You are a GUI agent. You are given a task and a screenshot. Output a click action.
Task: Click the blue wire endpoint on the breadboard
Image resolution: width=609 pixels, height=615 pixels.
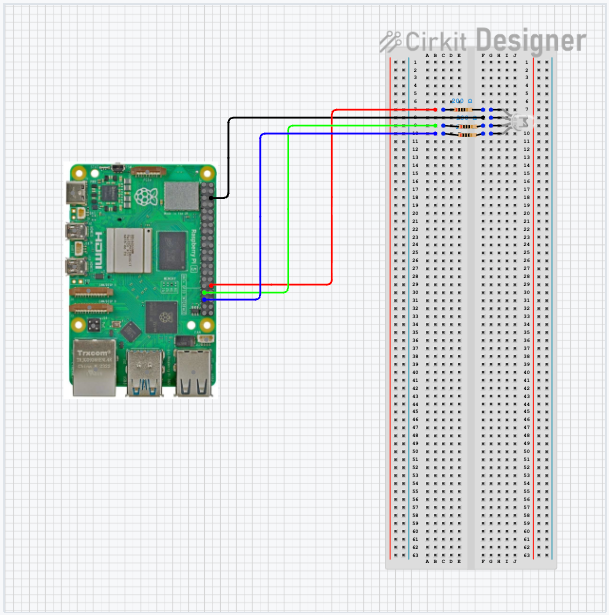435,134
